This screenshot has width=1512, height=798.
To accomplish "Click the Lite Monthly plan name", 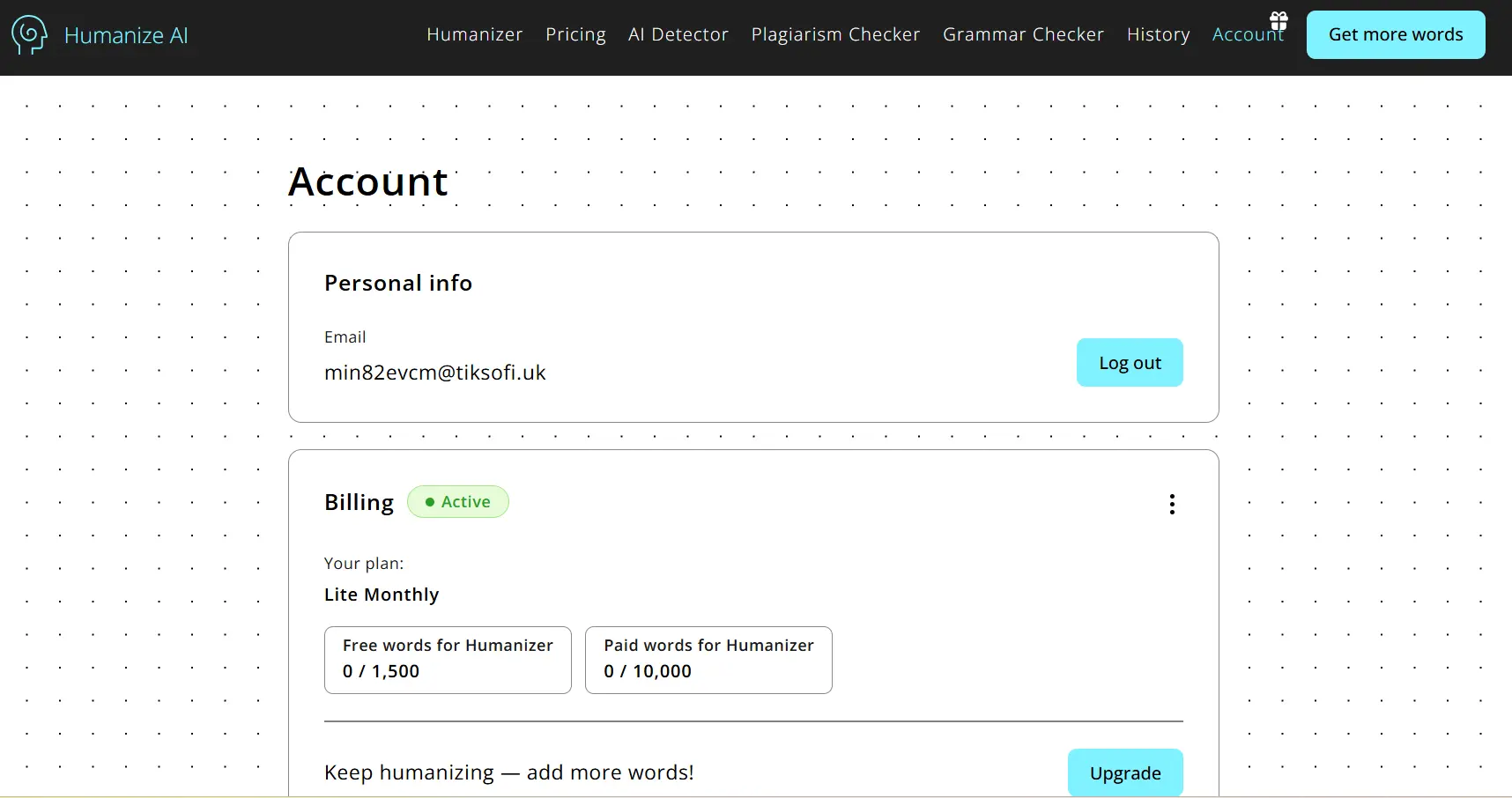I will [382, 595].
